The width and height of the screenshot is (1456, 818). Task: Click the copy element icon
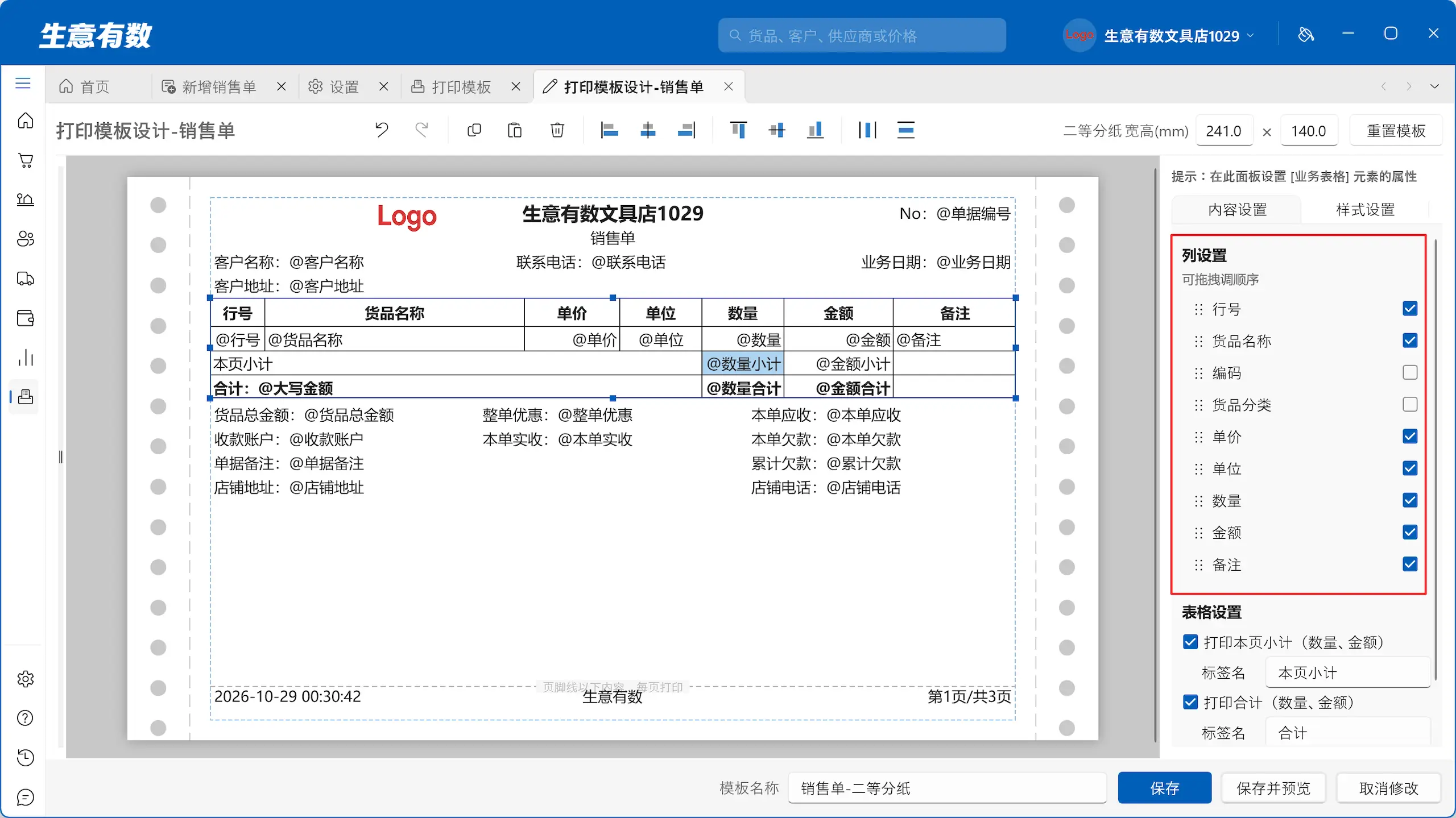(474, 130)
